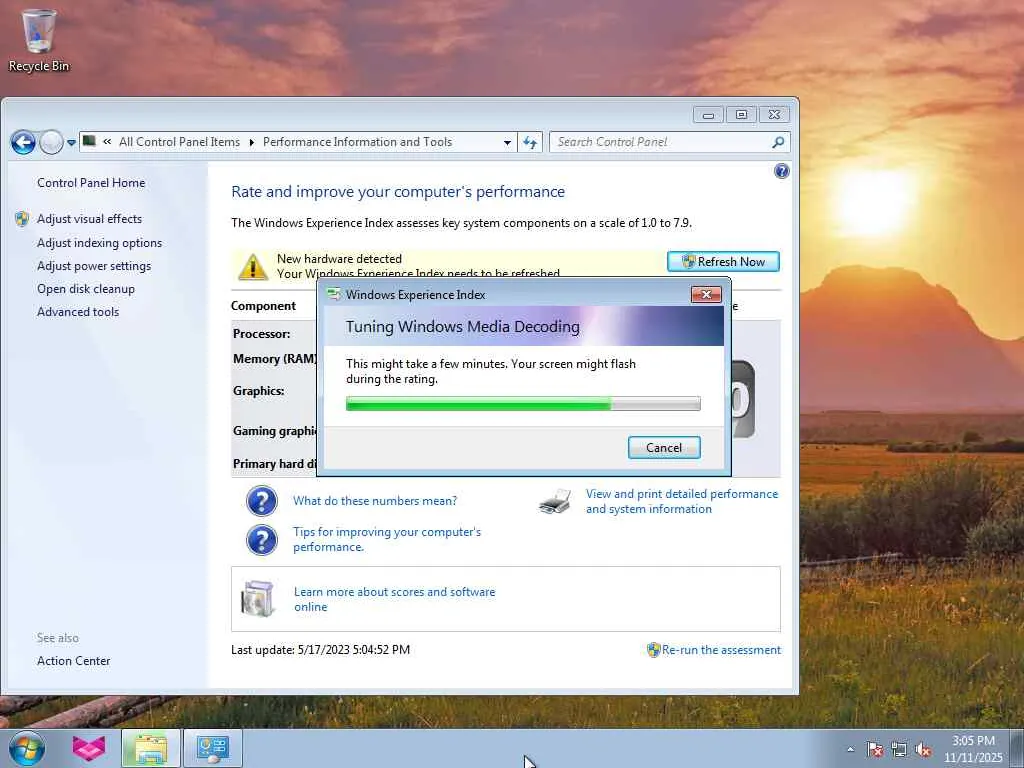The image size is (1024, 768).
Task: Open Adjust visual effects link
Action: click(x=89, y=219)
